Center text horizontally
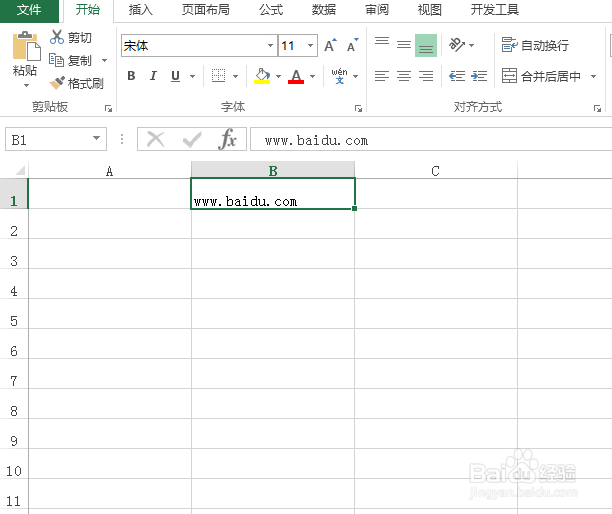The image size is (612, 514). (404, 76)
